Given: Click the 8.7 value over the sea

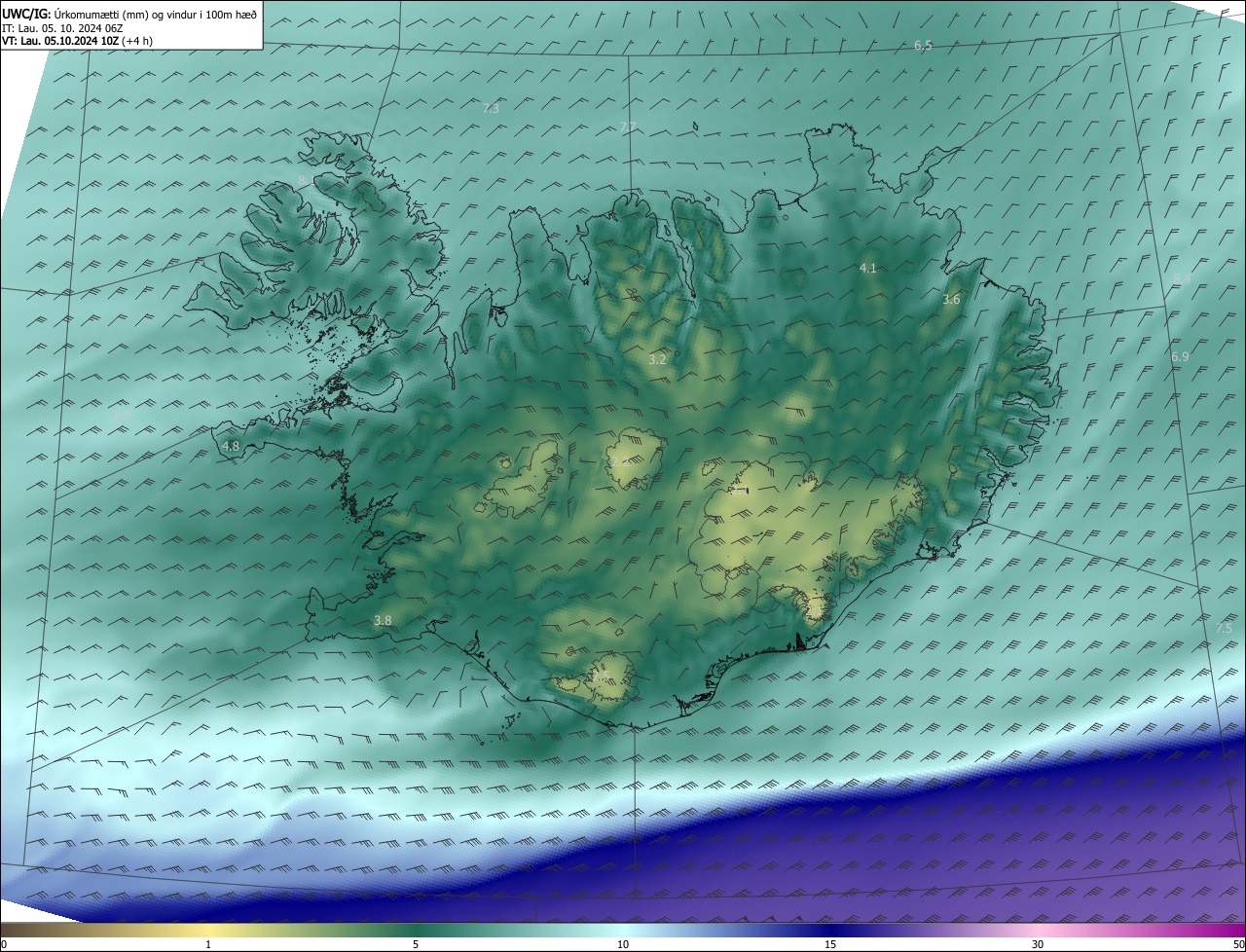Looking at the screenshot, I should click(x=123, y=416).
